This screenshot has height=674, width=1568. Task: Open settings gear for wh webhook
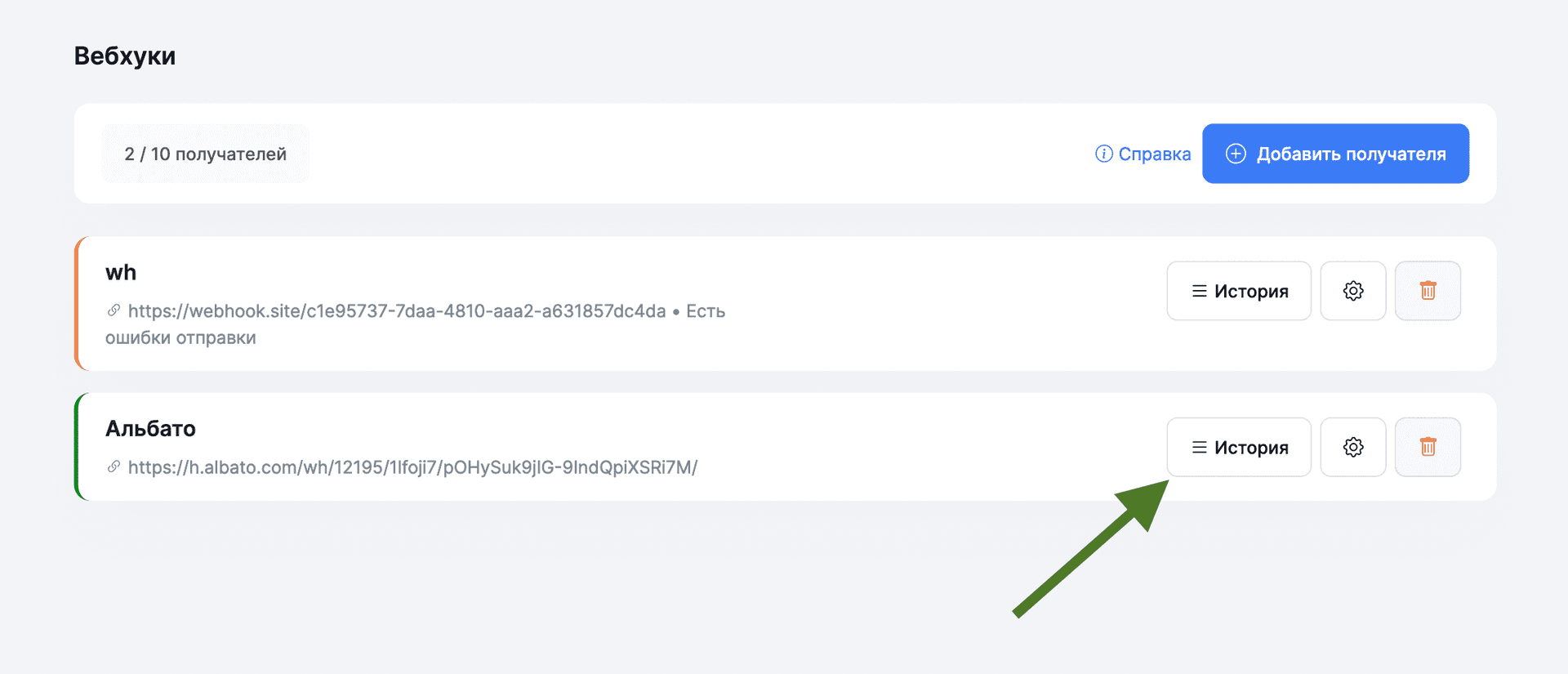(x=1352, y=291)
